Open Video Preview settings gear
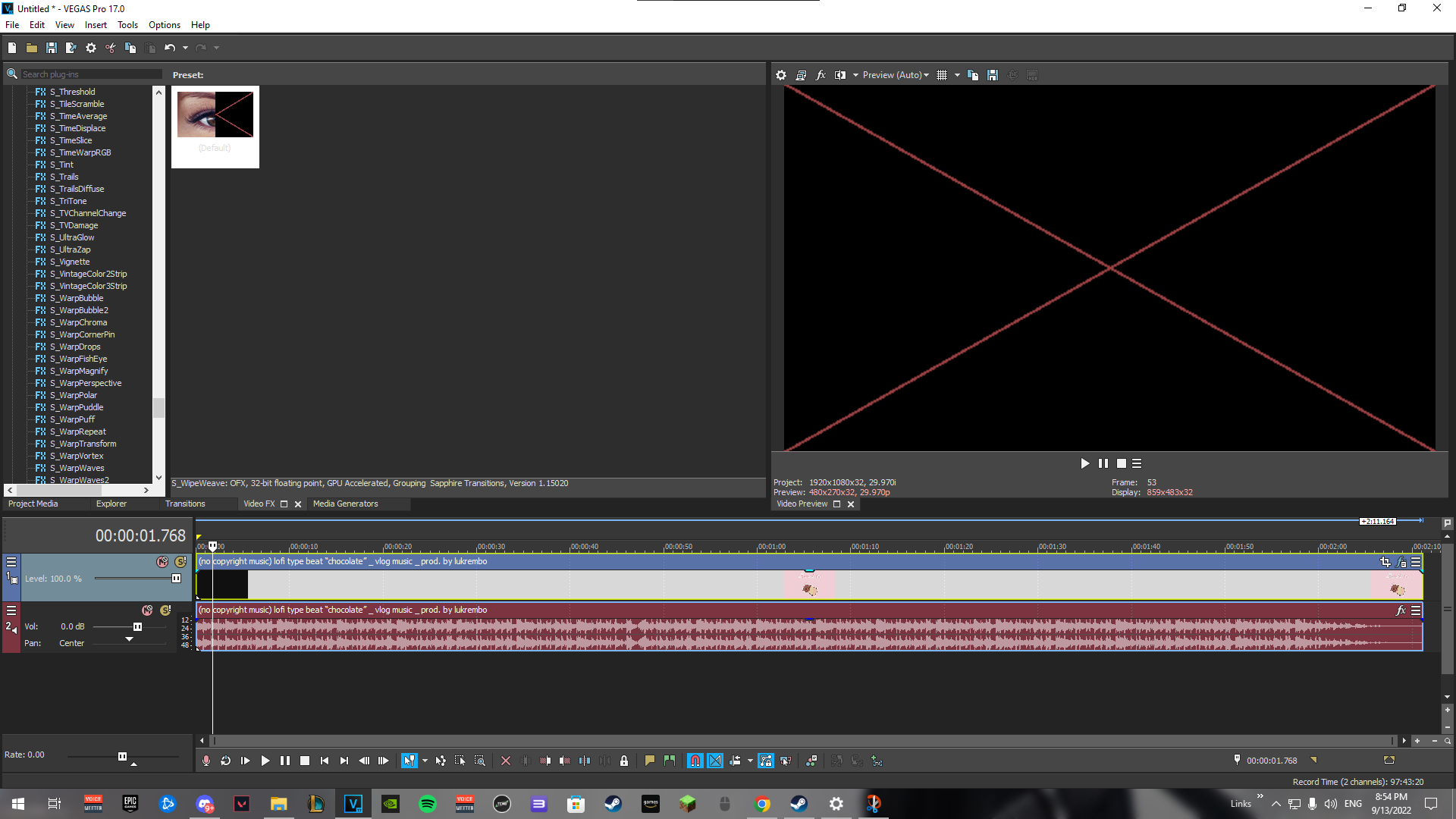This screenshot has width=1456, height=819. [x=781, y=75]
